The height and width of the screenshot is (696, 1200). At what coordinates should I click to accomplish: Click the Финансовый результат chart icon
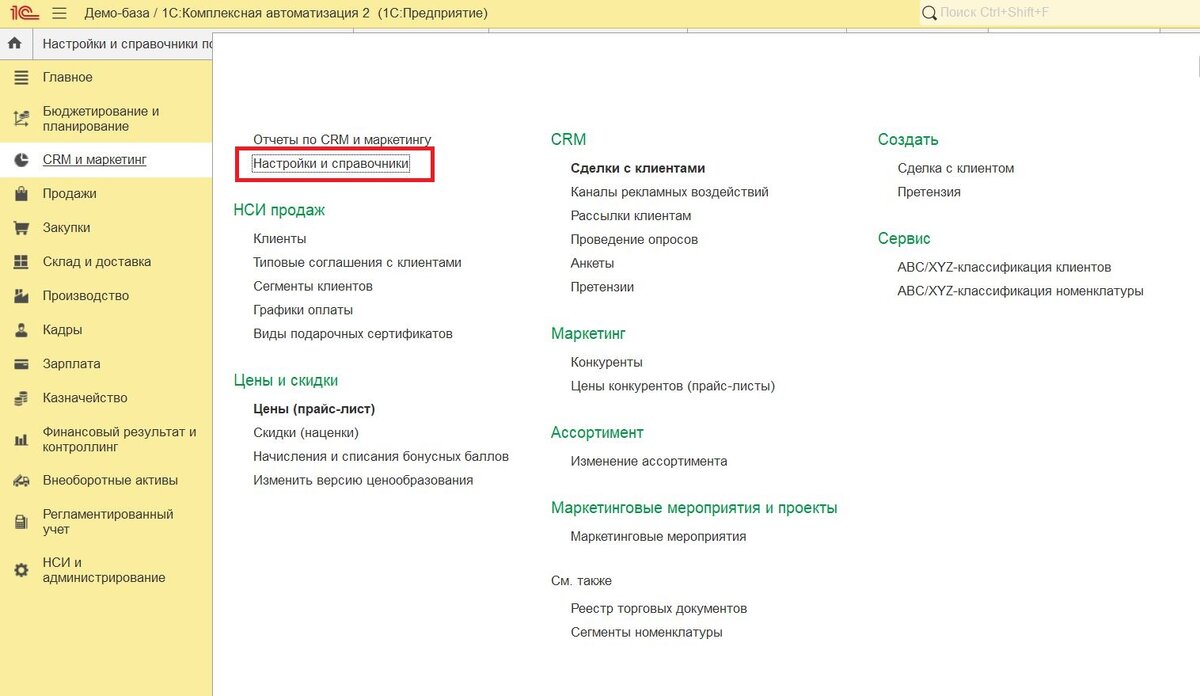tap(21, 440)
